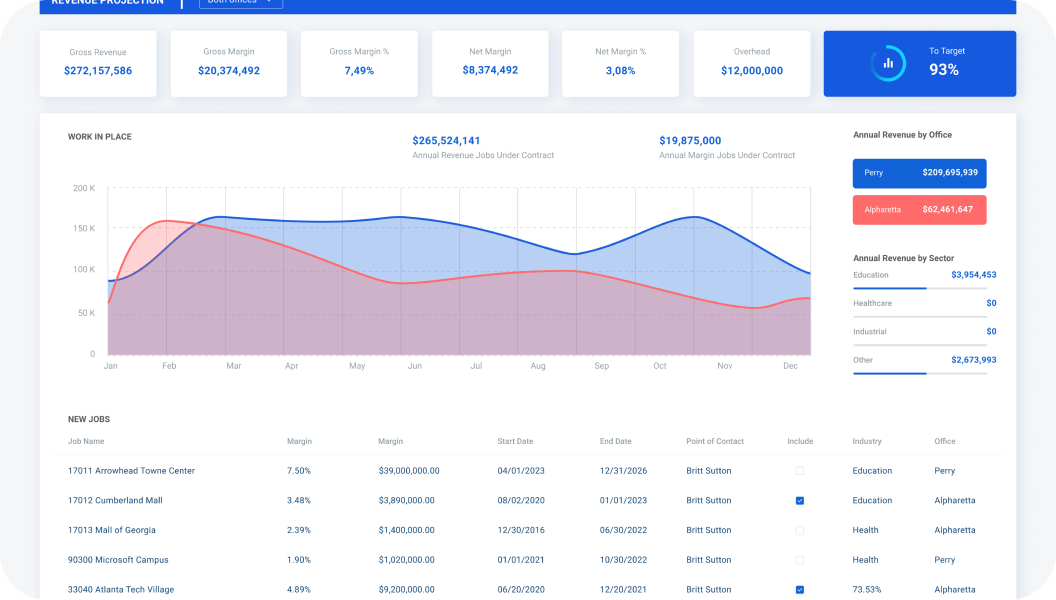Check Include box for 17013 Mall of Georgia
Viewport: 1056px width, 600px height.
pos(799,530)
